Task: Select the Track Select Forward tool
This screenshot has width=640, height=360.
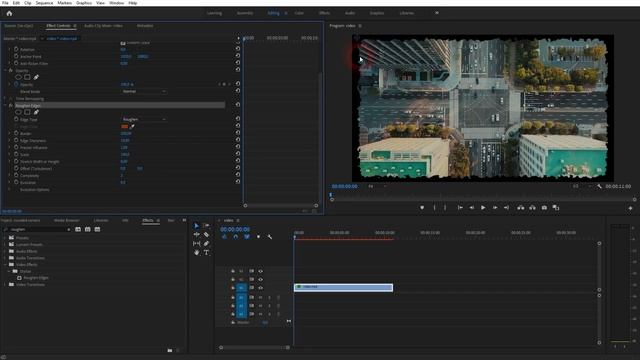Action: pyautogui.click(x=206, y=225)
